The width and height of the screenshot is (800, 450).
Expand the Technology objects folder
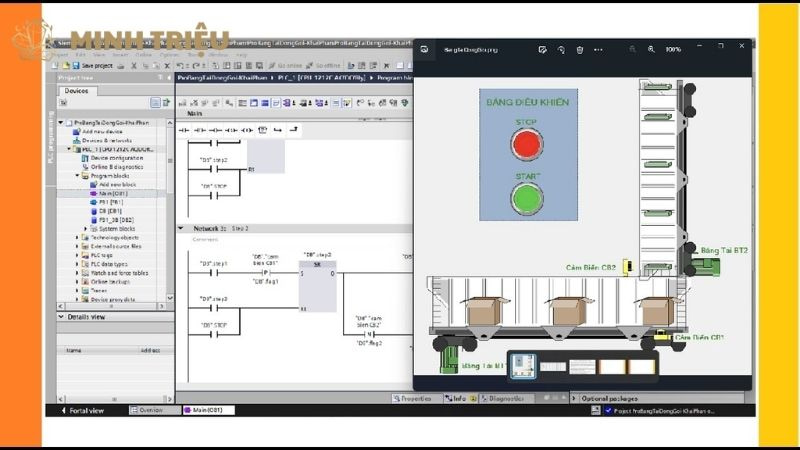pos(77,237)
